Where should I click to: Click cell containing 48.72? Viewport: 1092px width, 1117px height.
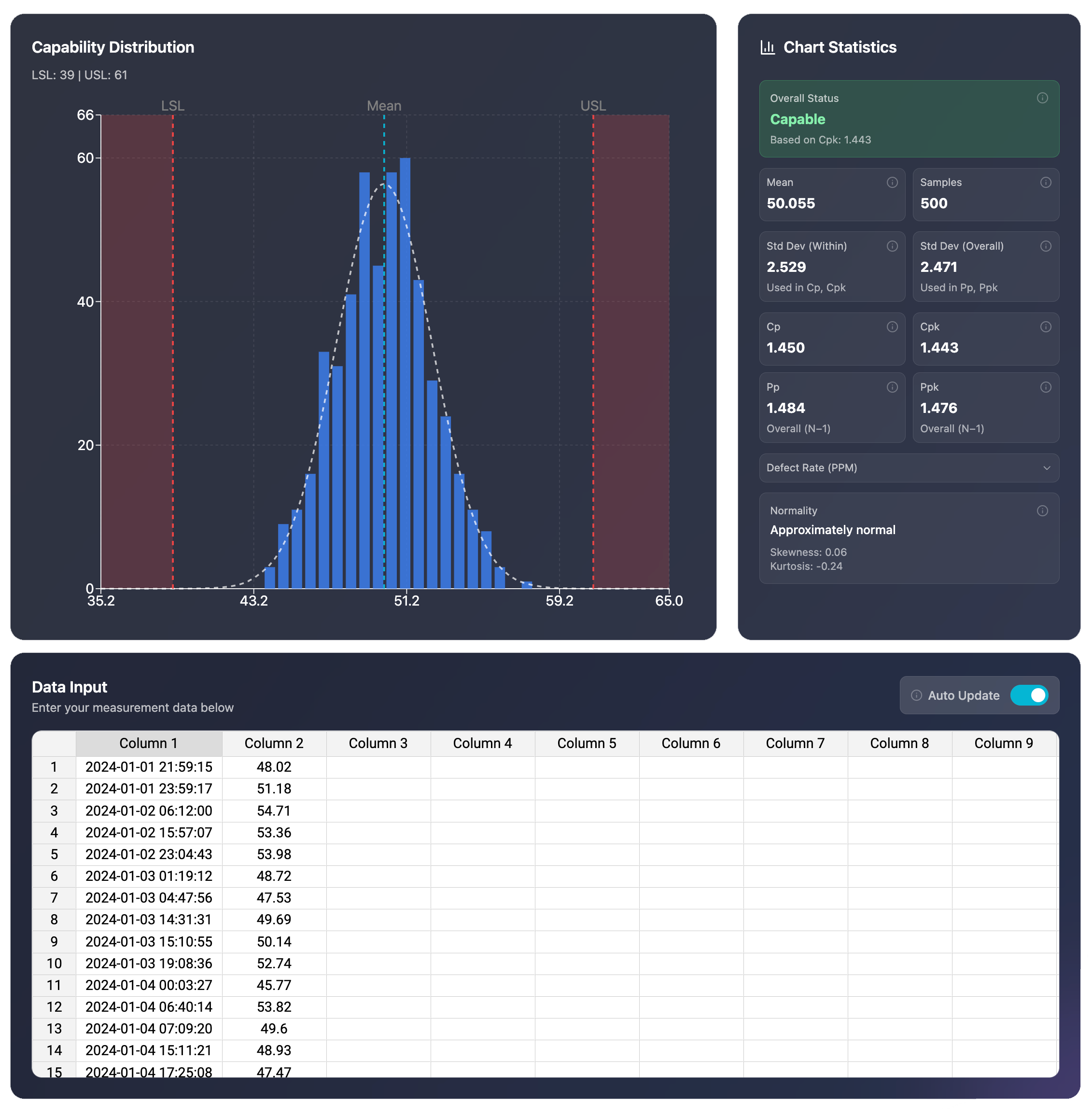[274, 876]
